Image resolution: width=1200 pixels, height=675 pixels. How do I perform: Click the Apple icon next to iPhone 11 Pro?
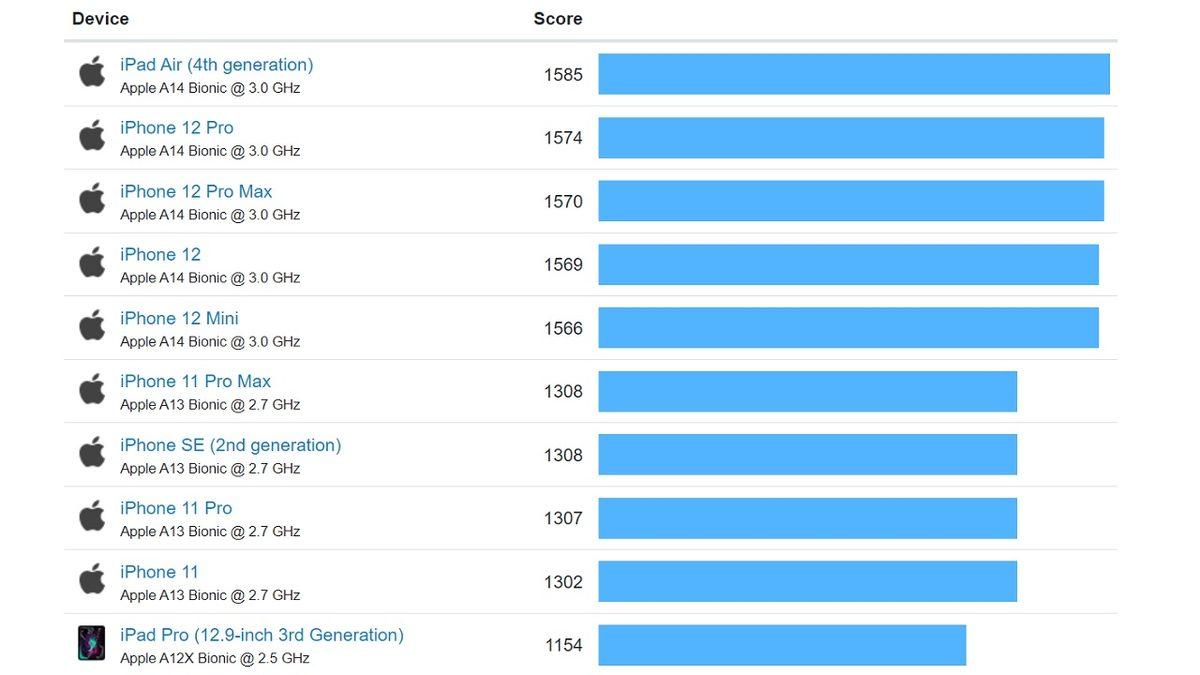click(x=91, y=516)
